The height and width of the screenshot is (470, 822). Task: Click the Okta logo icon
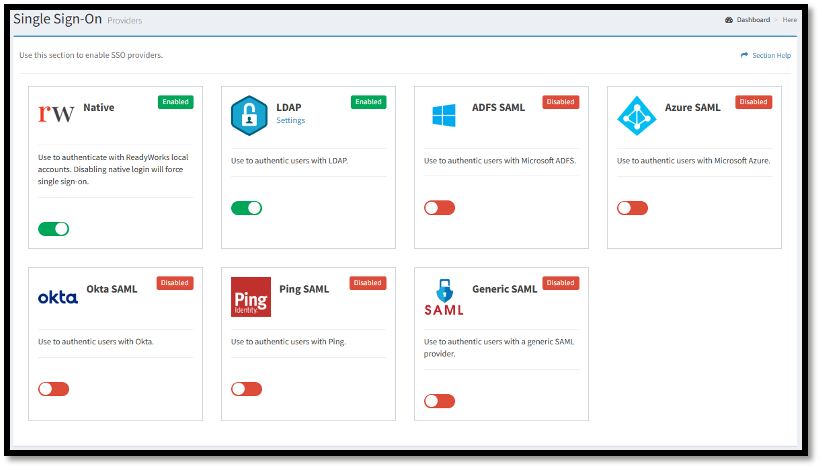[x=57, y=297]
